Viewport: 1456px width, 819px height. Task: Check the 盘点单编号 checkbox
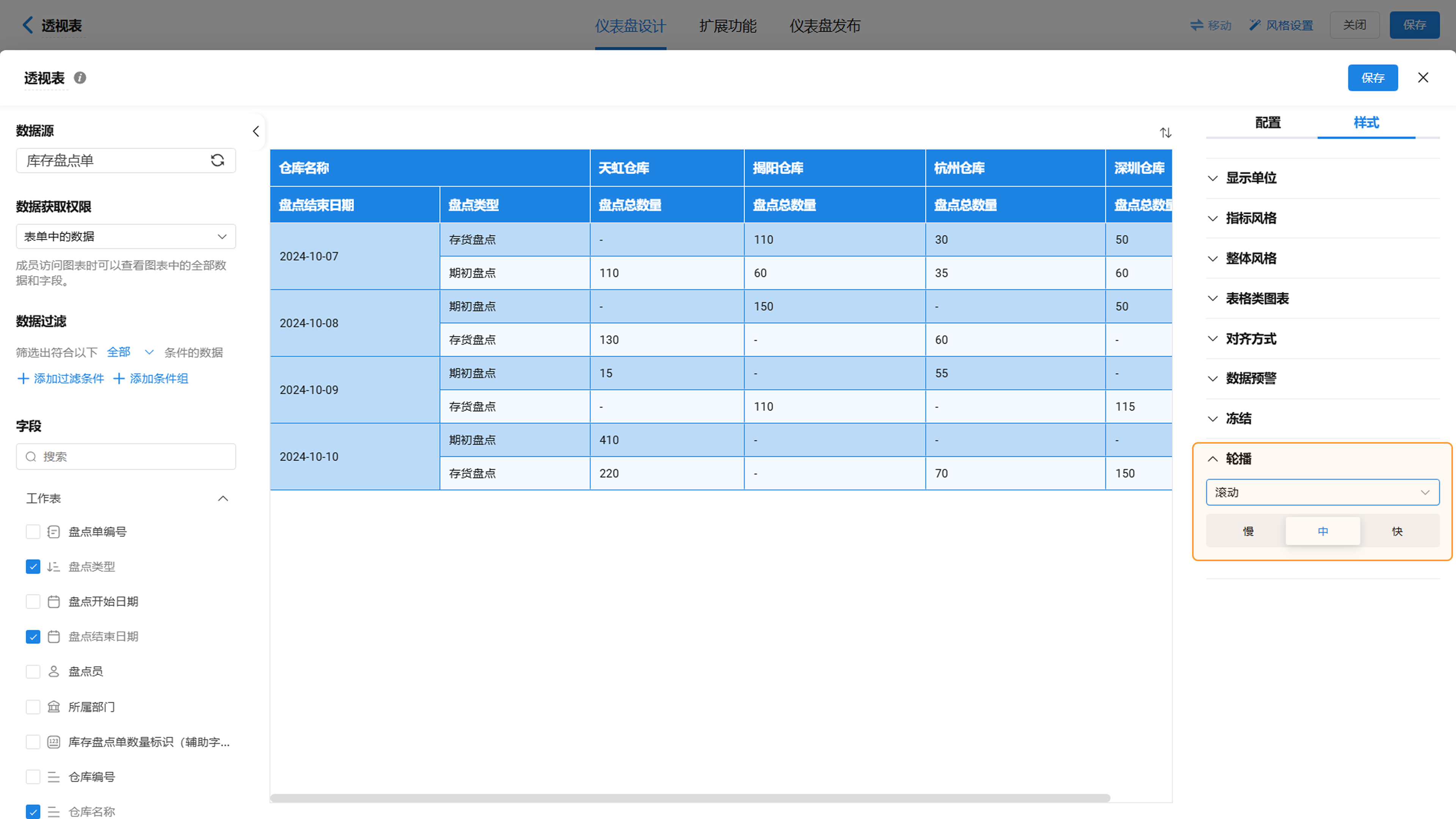(x=33, y=532)
